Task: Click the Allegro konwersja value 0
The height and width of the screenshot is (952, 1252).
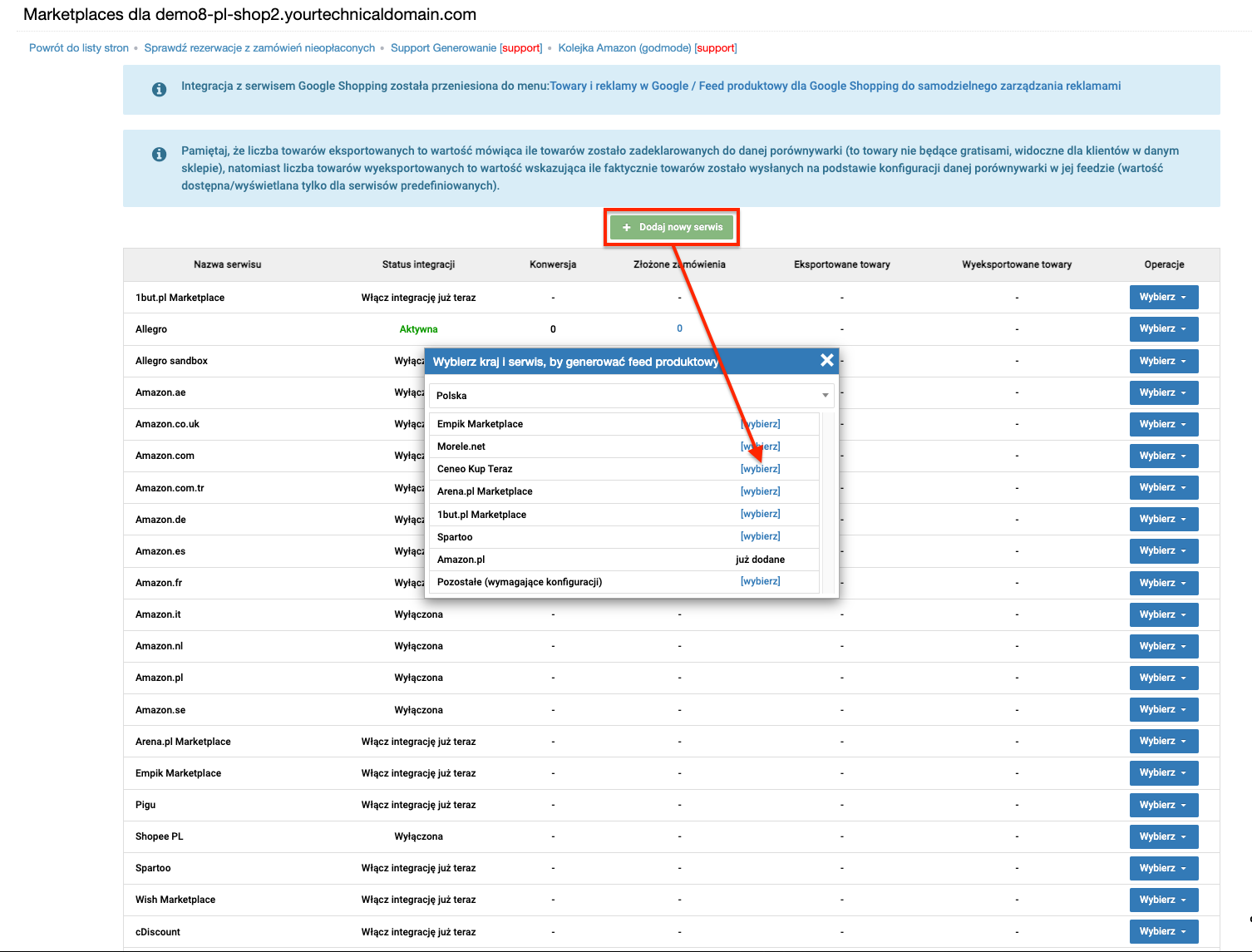Action: point(553,329)
